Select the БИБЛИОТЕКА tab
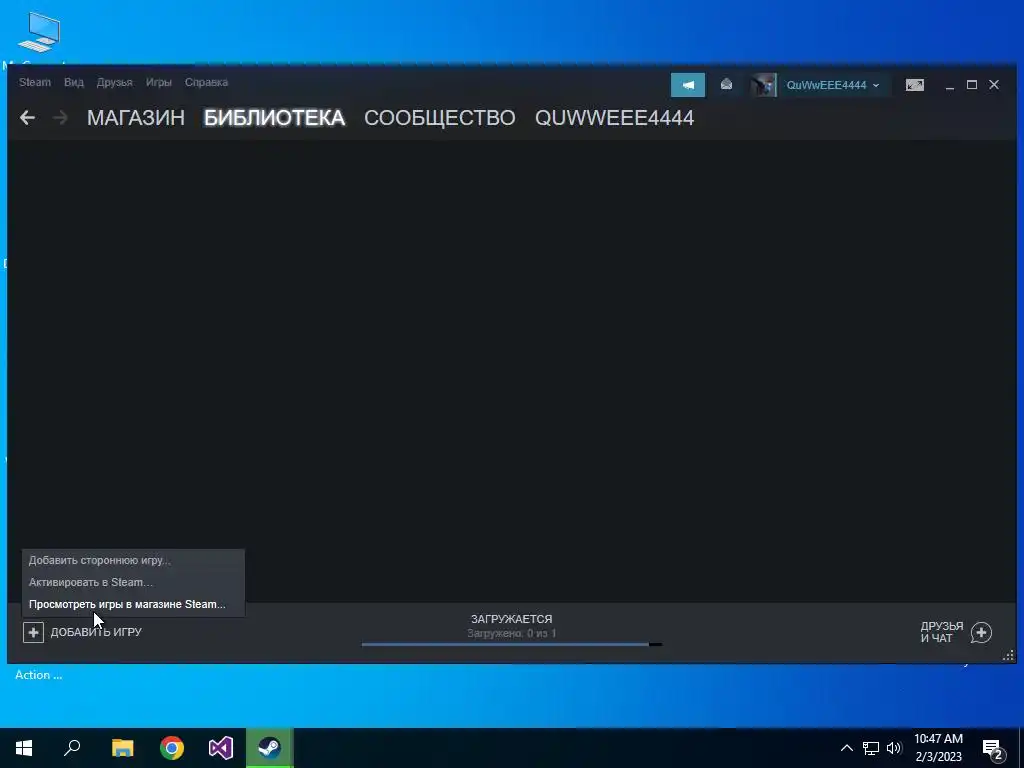1024x768 pixels. coord(274,118)
